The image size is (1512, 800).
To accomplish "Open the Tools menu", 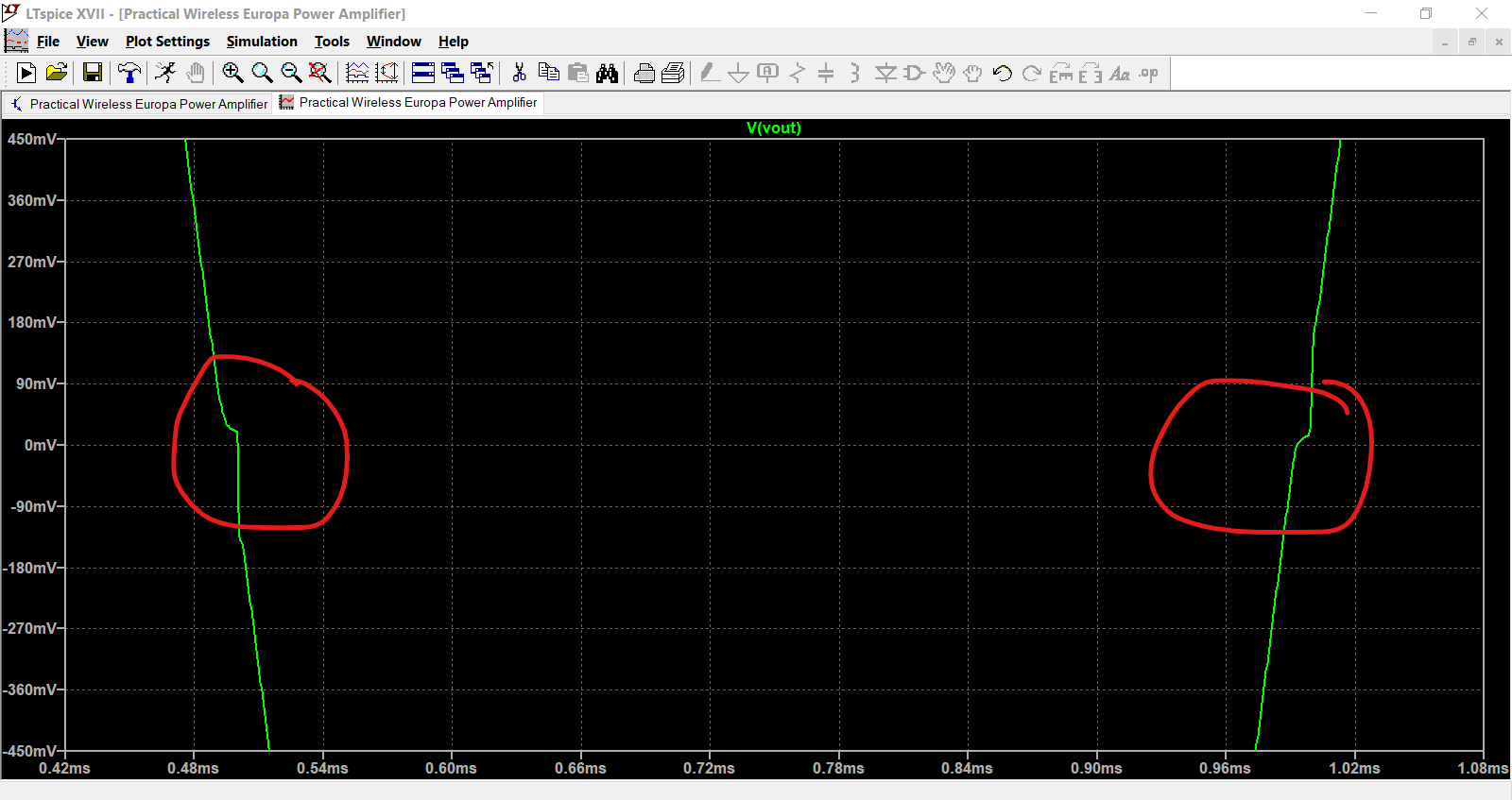I will pos(332,42).
